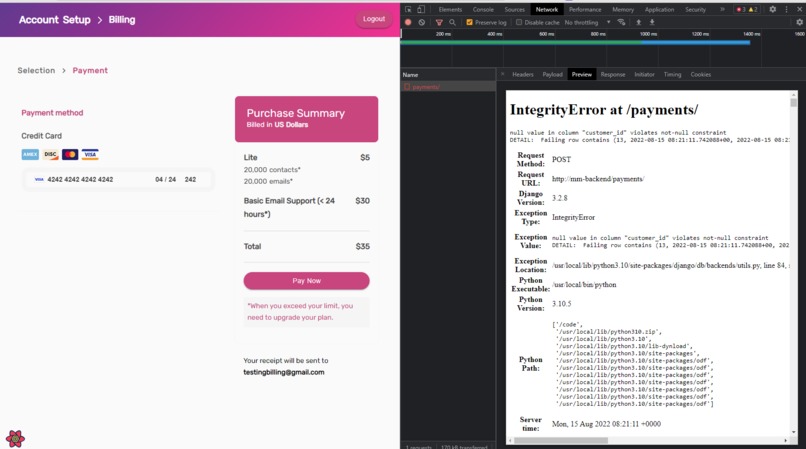The height and width of the screenshot is (449, 806).
Task: Select the Network tab
Action: pos(546,9)
